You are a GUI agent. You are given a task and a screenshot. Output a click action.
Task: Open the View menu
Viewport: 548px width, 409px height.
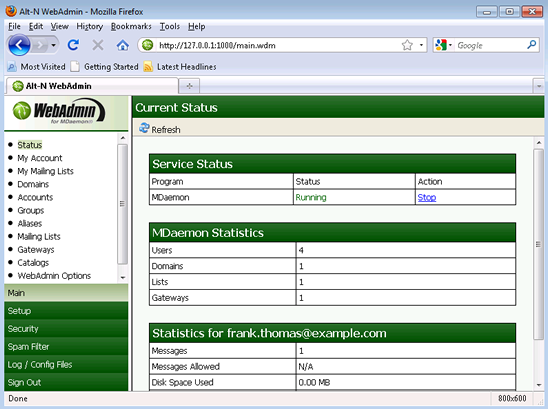click(x=59, y=26)
